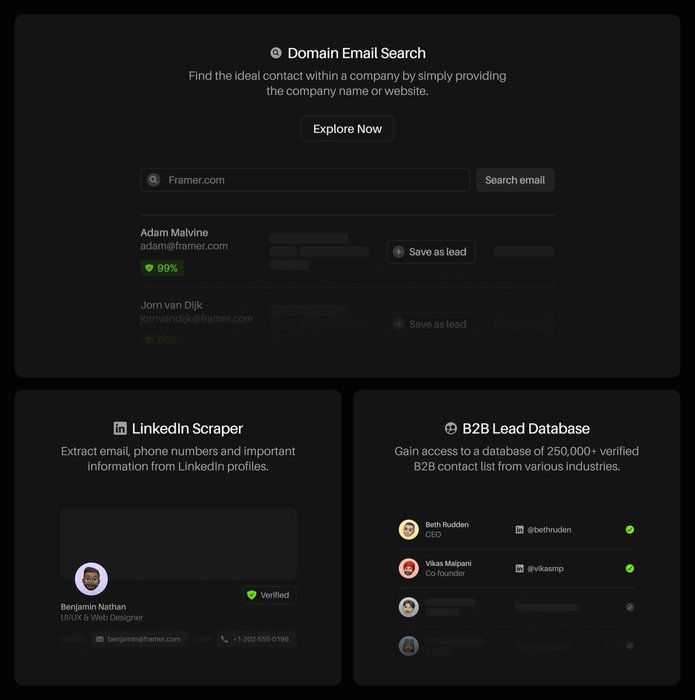Viewport: 695px width, 700px height.
Task: Click the LinkedIn icon next to @vikasmp
Action: [519, 568]
